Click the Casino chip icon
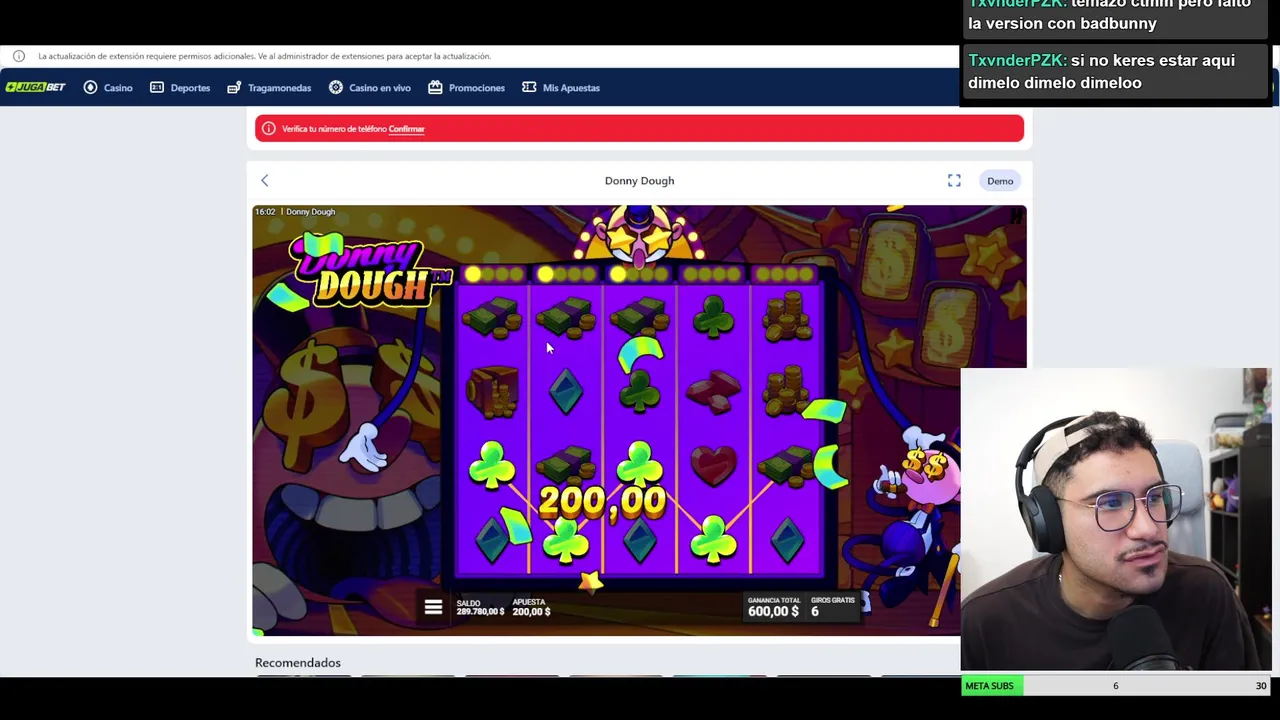Screen dimensions: 1280x720 tap(91, 88)
